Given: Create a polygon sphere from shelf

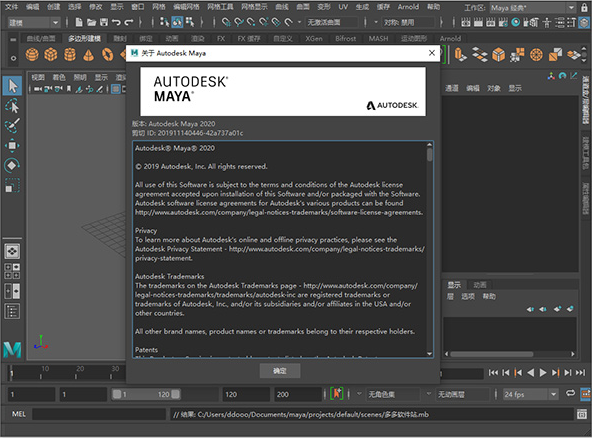Looking at the screenshot, I should (x=32, y=55).
